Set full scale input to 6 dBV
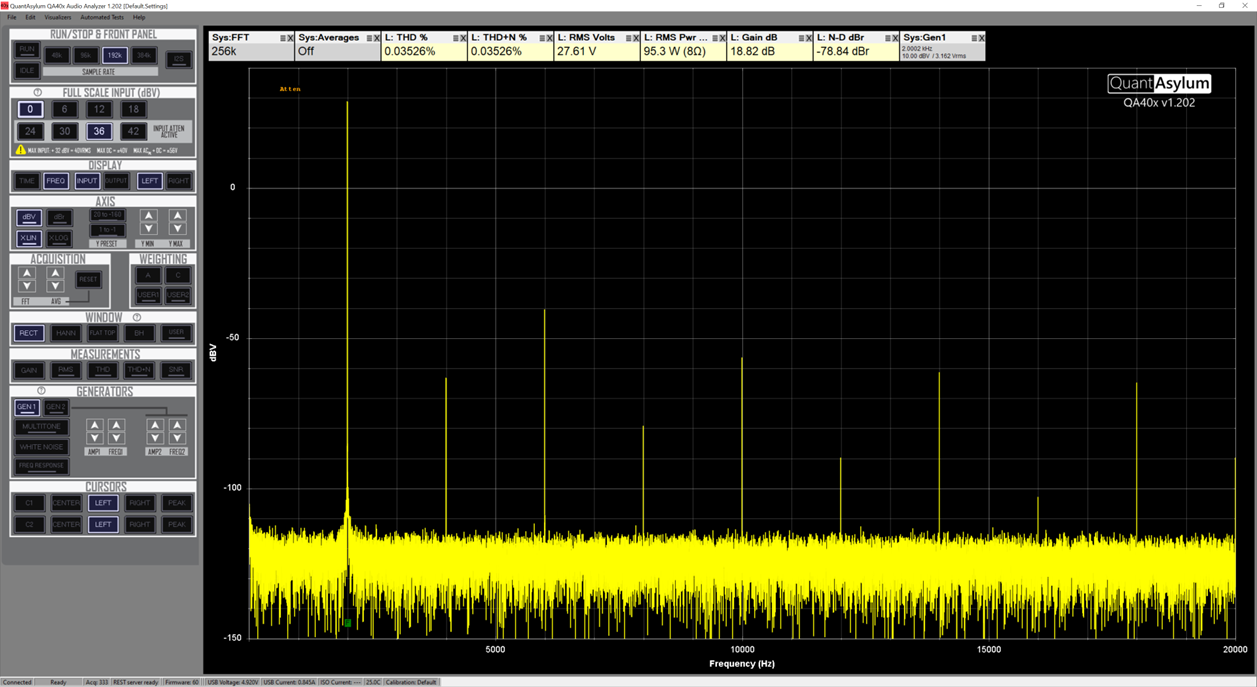Image resolution: width=1257 pixels, height=687 pixels. [x=64, y=109]
